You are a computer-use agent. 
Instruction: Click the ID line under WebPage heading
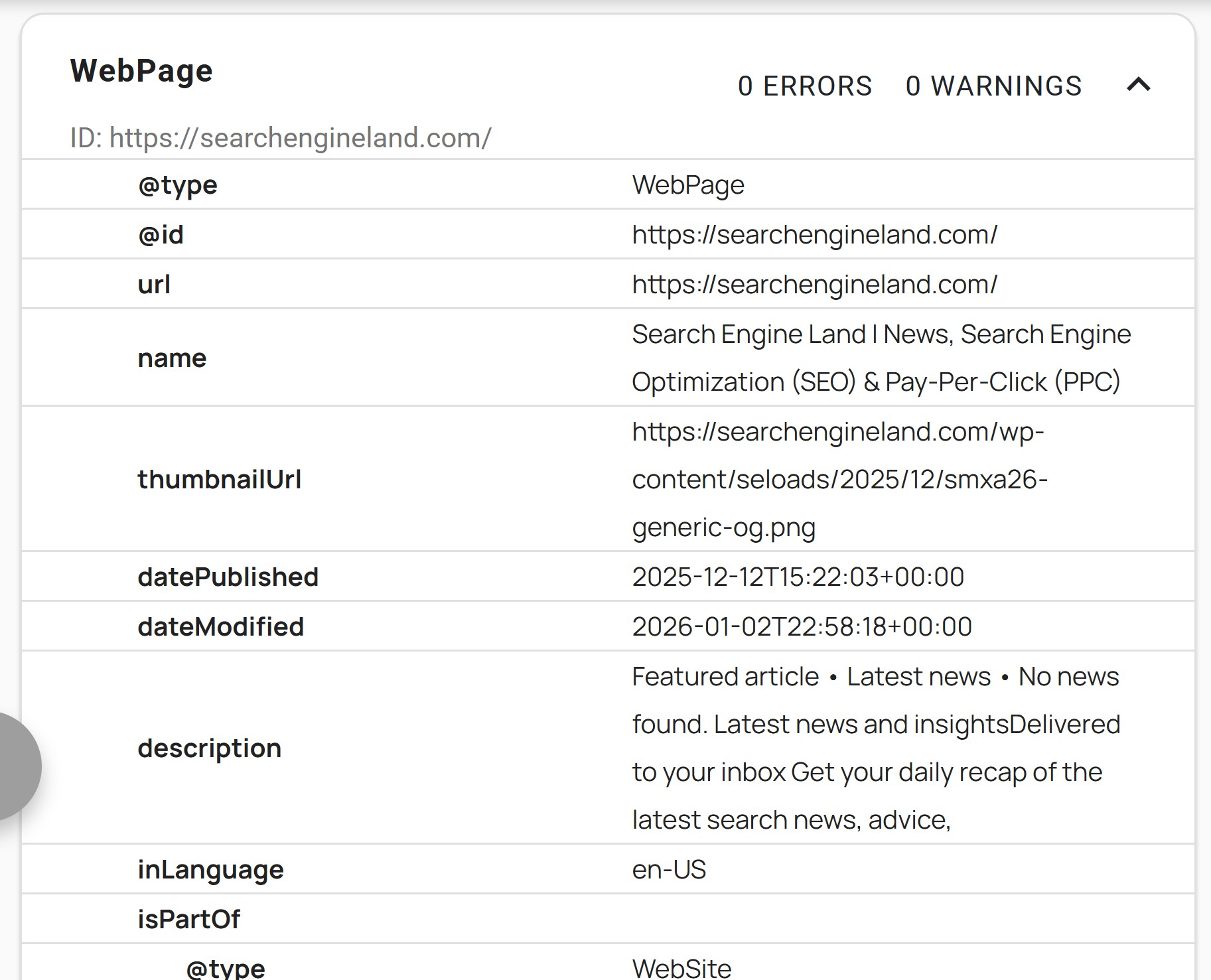coord(281,138)
